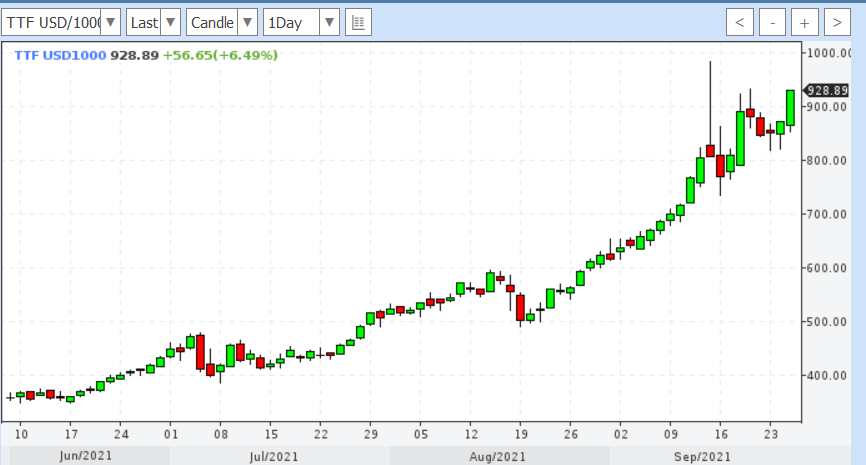Select the Jul/2021 month label
Viewport: 866px width, 465px height.
(x=274, y=457)
